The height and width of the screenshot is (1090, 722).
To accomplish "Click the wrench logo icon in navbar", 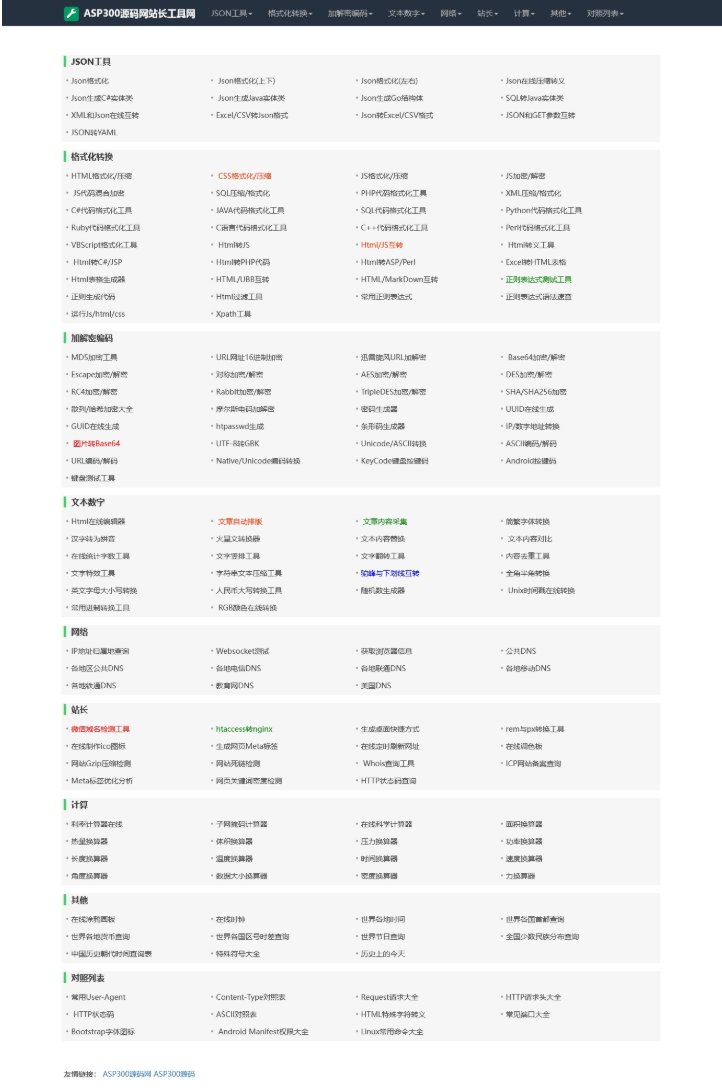I will coord(71,14).
